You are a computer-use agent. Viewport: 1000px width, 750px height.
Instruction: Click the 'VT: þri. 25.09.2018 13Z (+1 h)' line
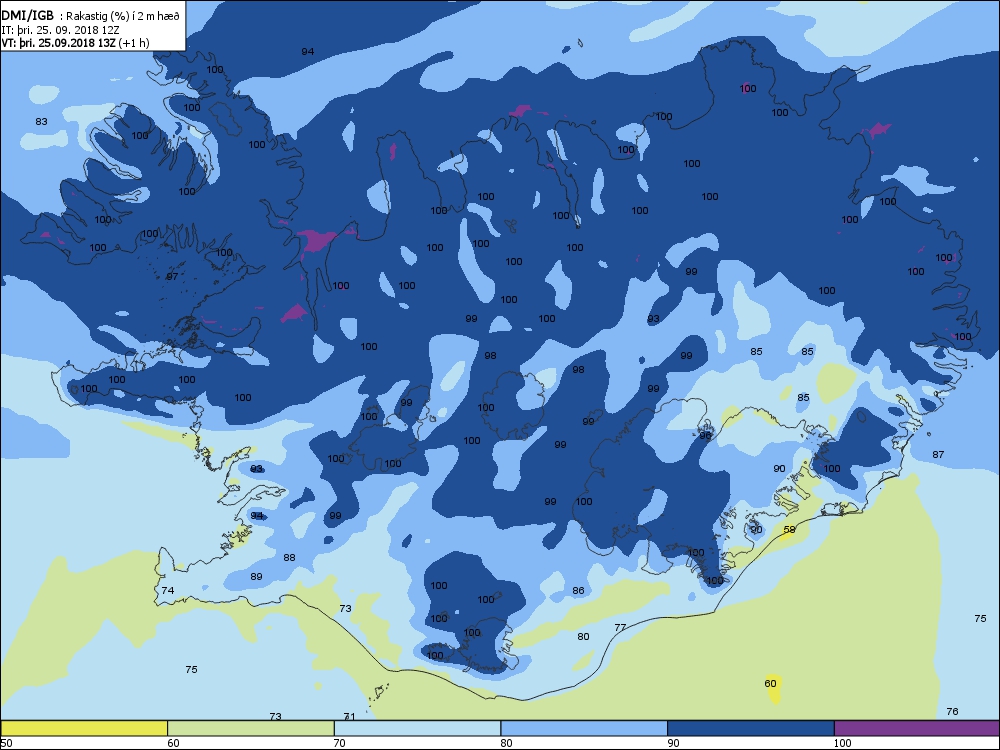[75, 43]
